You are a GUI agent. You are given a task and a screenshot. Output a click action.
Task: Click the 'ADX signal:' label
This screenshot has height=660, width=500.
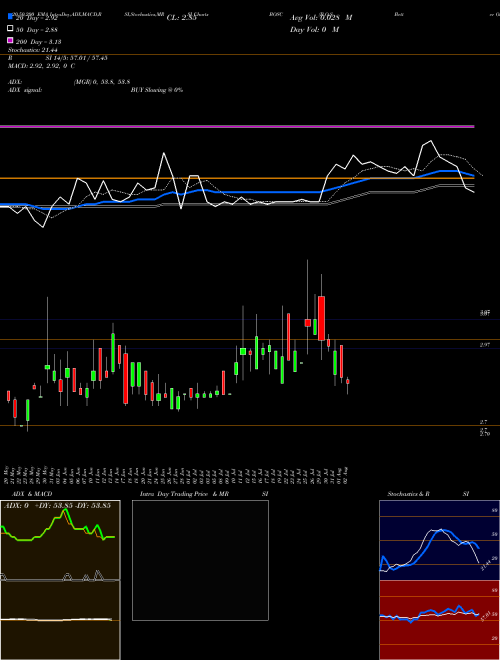[x=24, y=90]
